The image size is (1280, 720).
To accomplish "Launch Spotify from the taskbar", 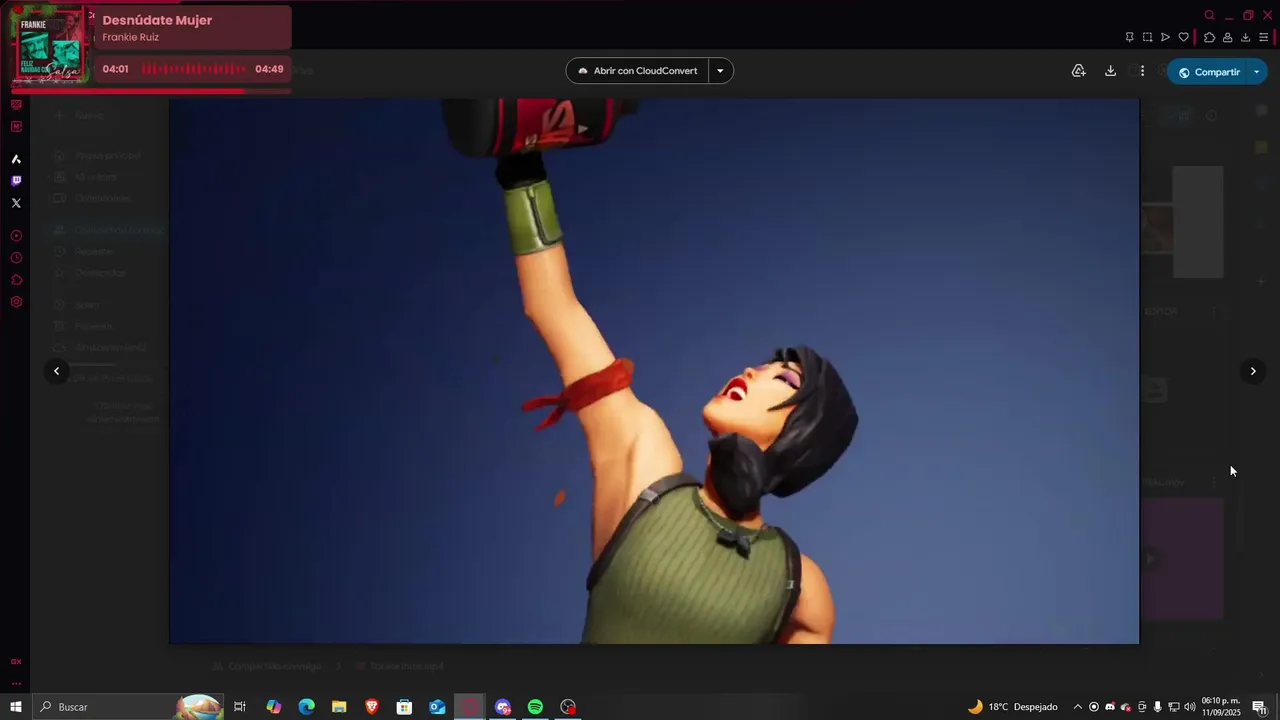I will (x=535, y=707).
